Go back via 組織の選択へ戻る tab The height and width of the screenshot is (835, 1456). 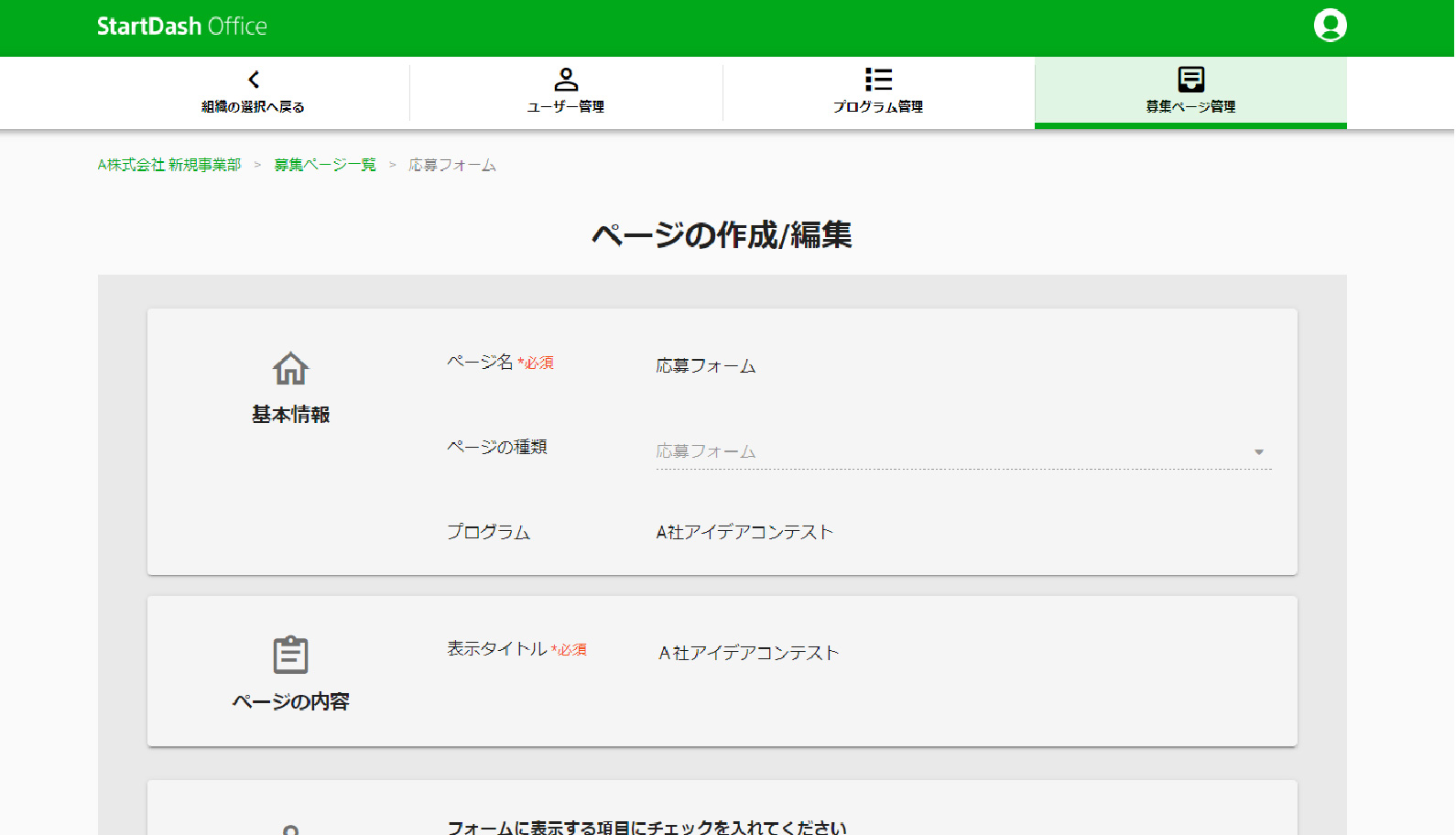[254, 92]
